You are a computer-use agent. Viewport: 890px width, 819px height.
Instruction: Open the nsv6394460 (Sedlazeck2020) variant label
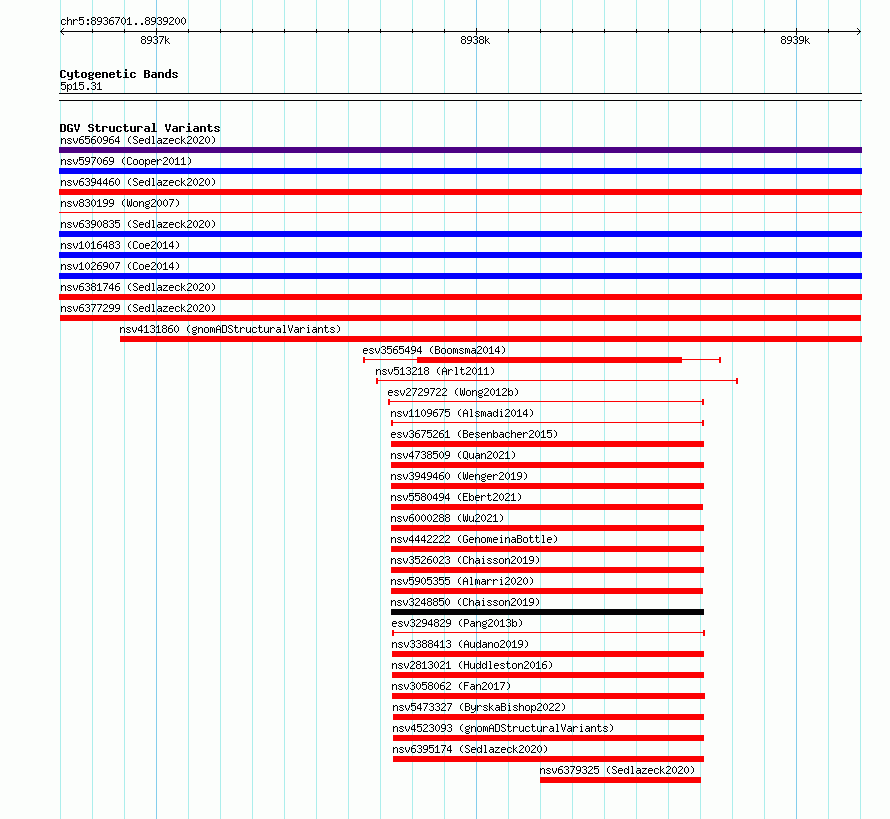(138, 182)
